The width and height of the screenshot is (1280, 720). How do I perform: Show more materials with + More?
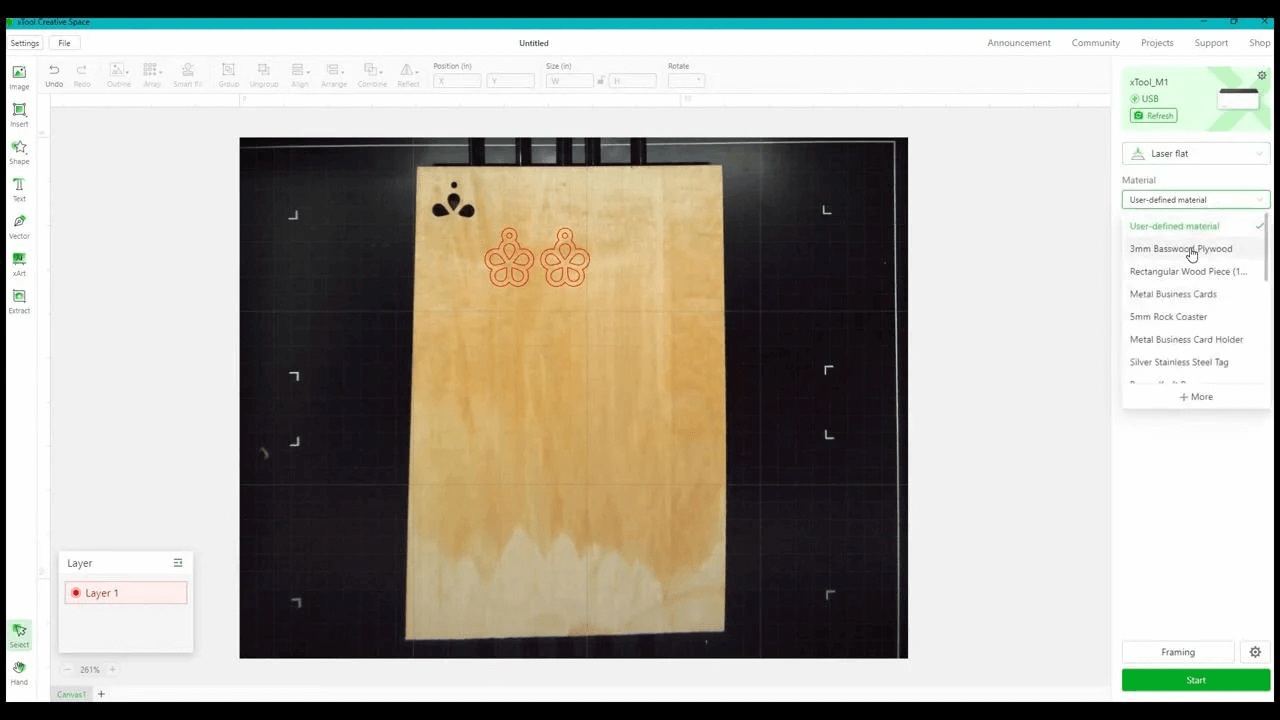tap(1196, 397)
